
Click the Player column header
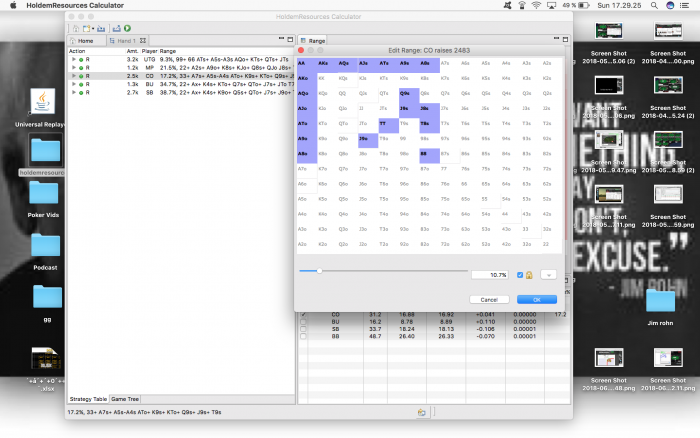click(150, 51)
